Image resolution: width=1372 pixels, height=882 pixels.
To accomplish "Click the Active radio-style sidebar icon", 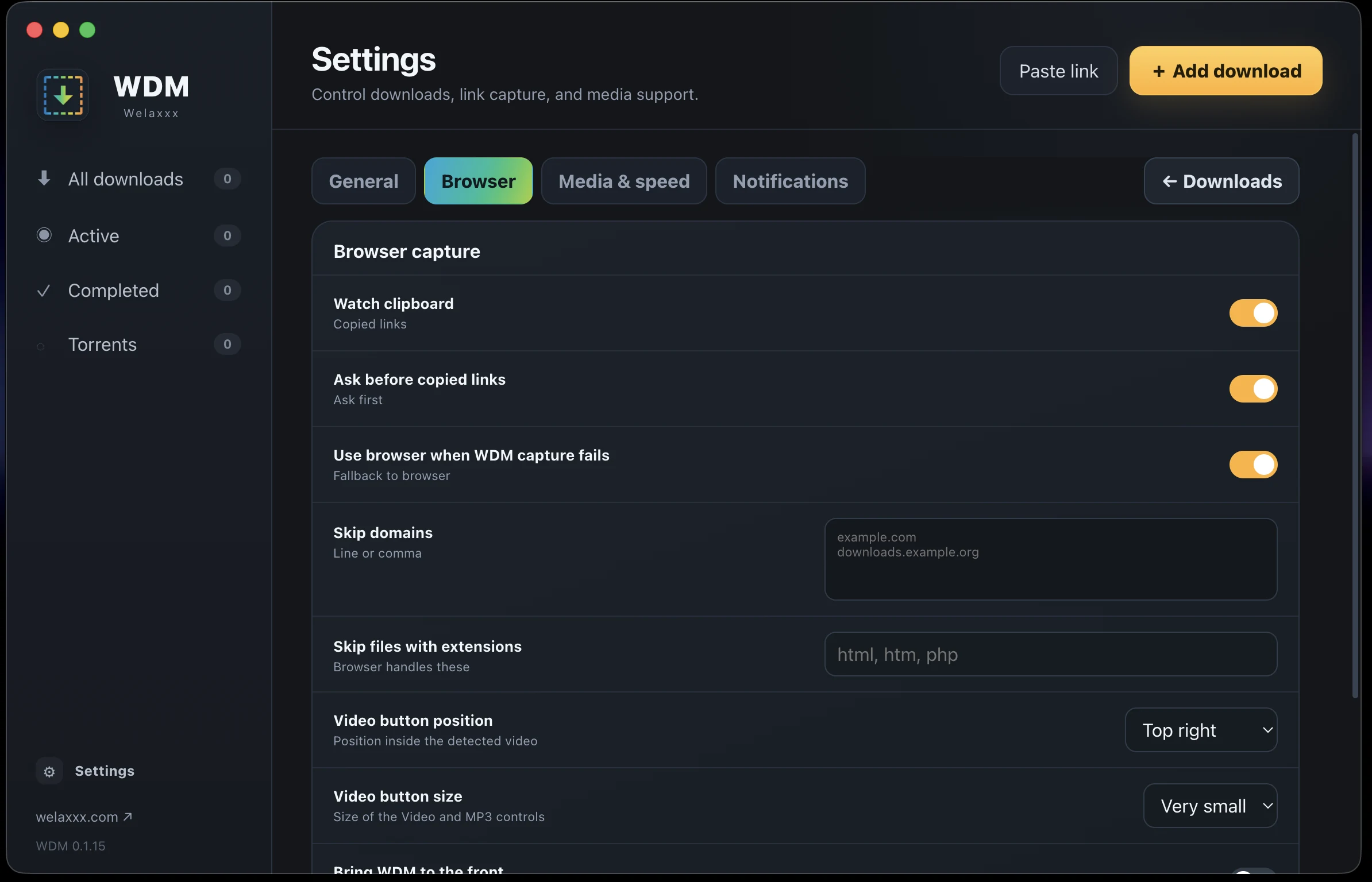I will 44,235.
